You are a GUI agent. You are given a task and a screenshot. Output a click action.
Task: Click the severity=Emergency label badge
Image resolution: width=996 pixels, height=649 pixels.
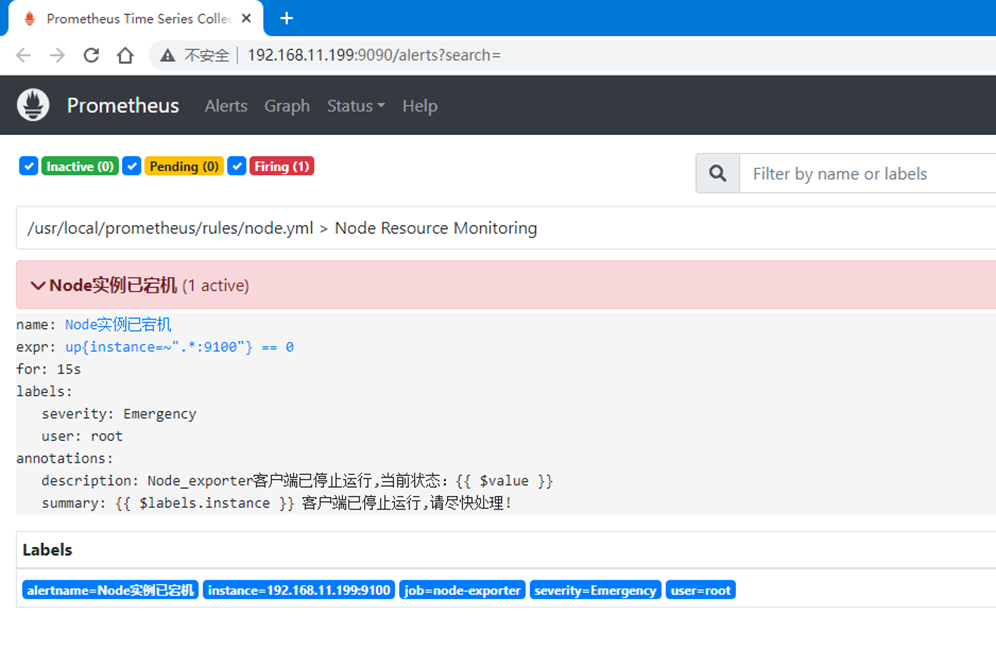(595, 590)
